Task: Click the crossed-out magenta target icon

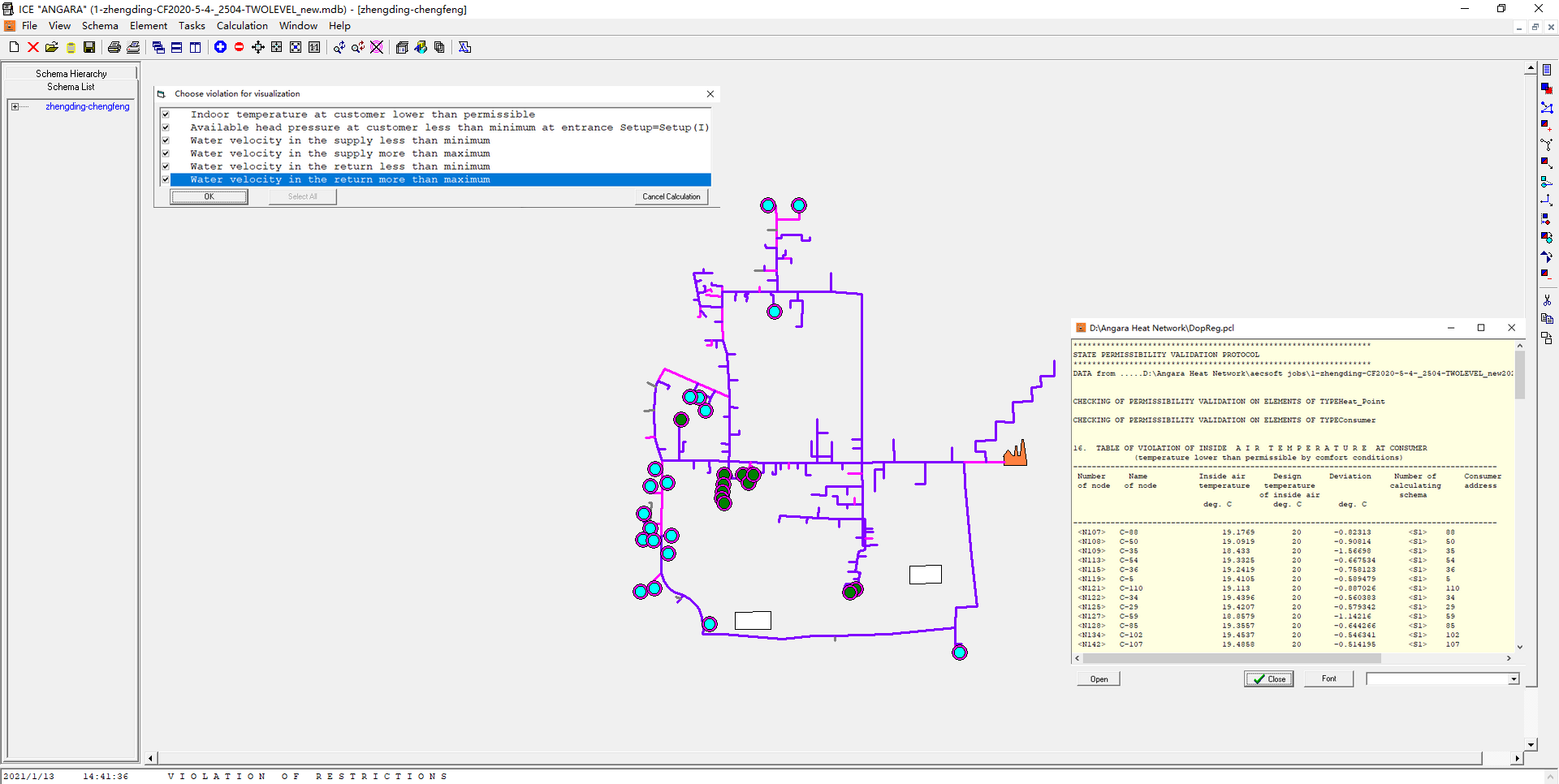Action: 377,47
